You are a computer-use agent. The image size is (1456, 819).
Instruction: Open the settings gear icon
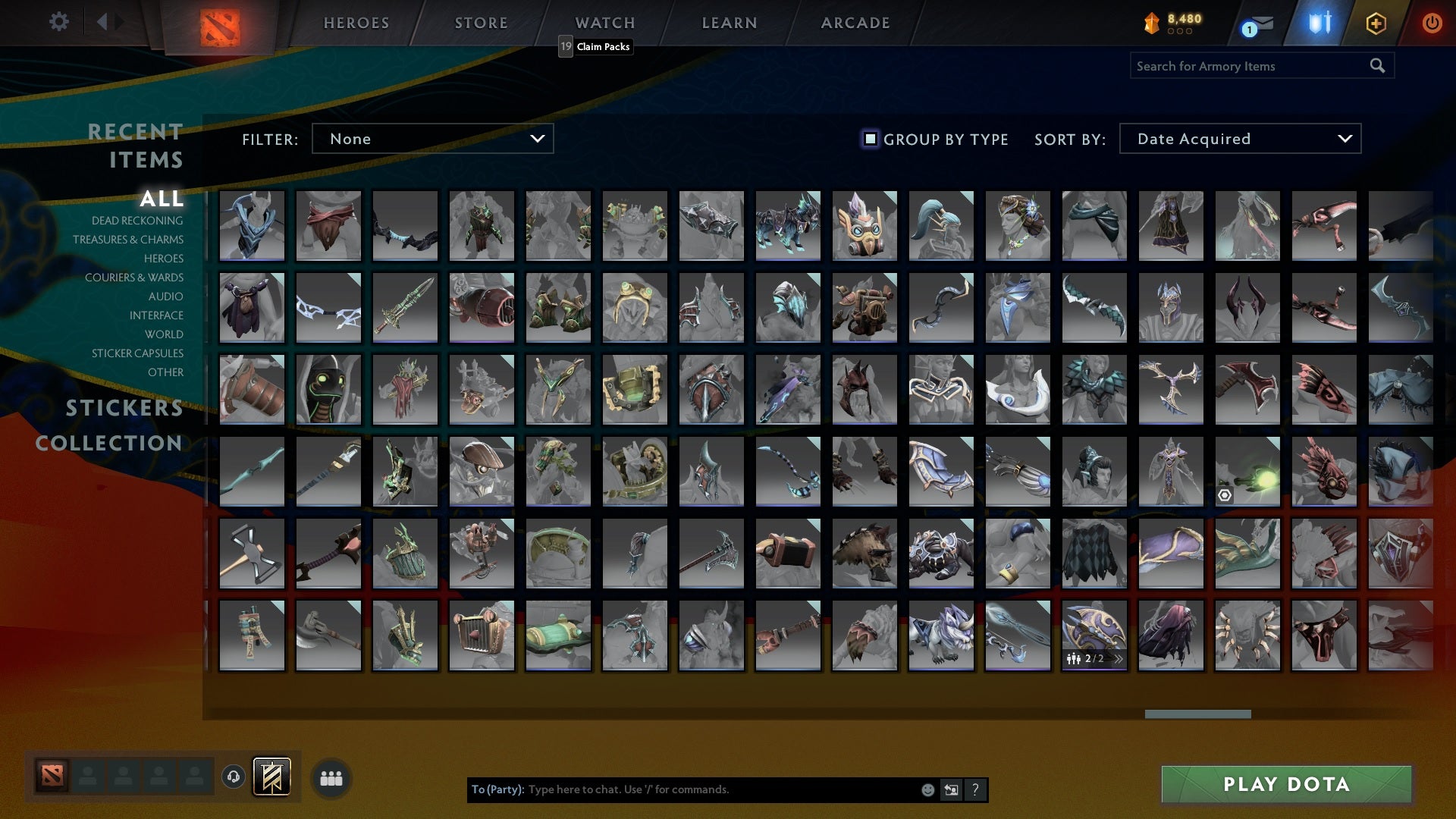coord(58,22)
